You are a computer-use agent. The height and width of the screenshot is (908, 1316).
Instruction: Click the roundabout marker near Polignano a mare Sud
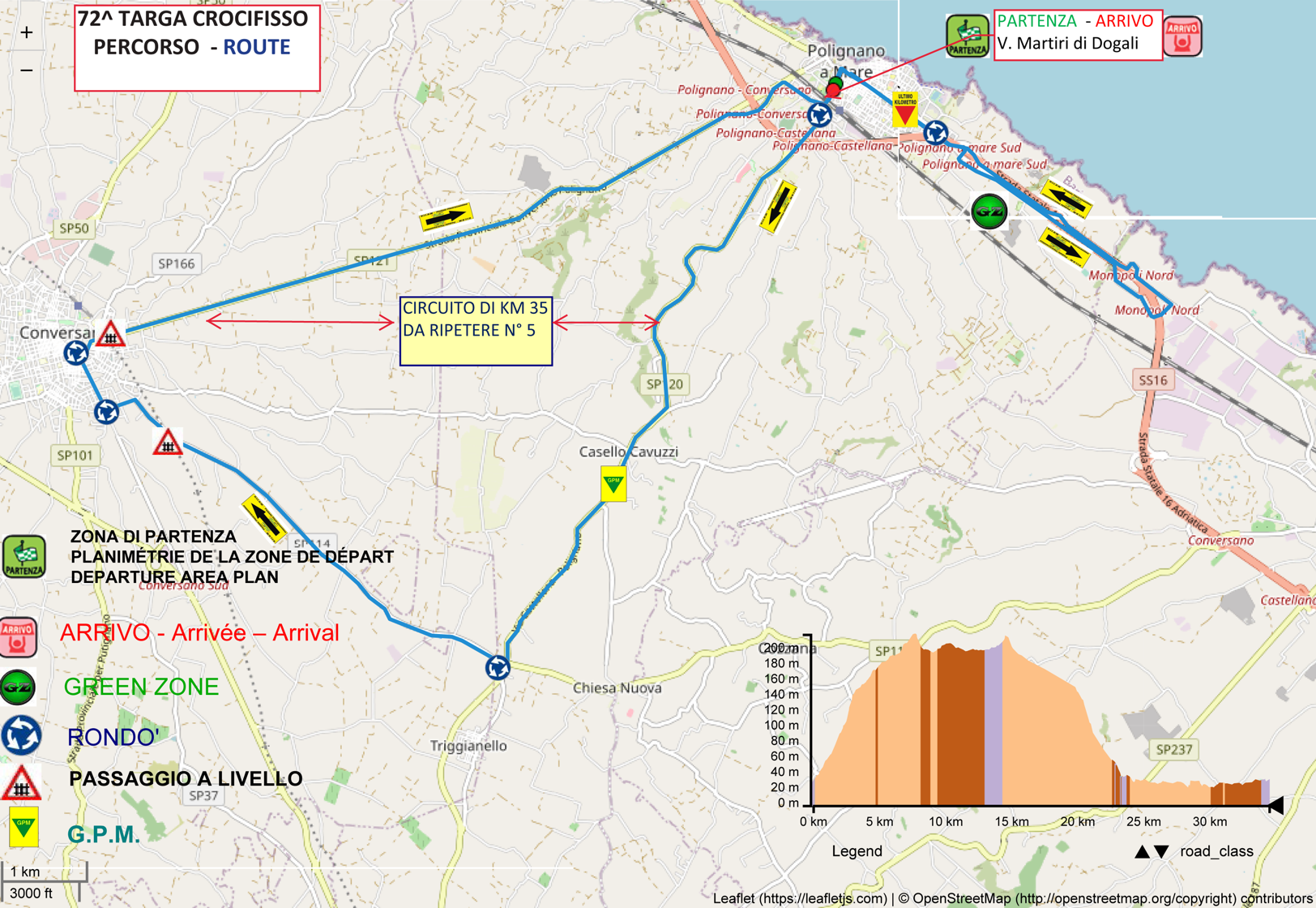click(936, 132)
